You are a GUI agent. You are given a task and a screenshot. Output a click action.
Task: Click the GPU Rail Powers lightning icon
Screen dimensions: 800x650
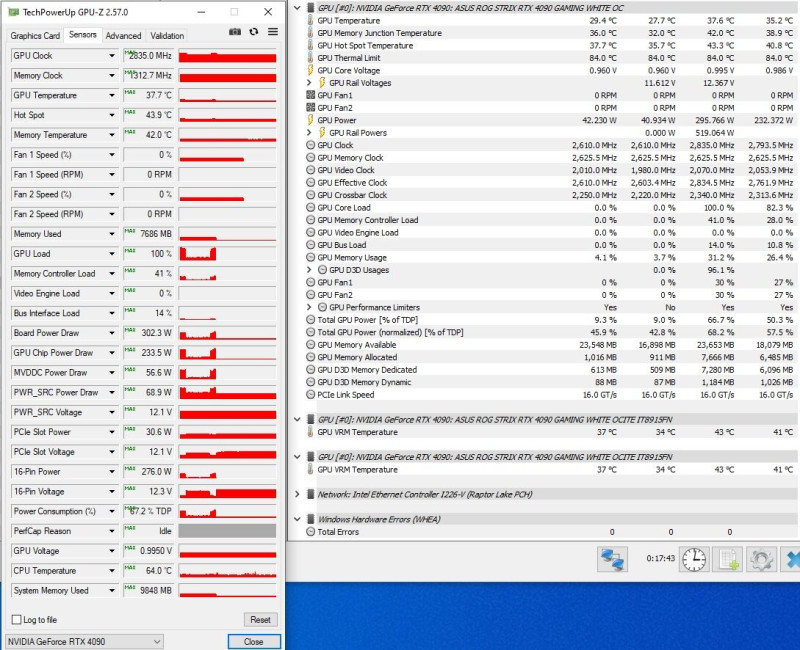[x=322, y=133]
